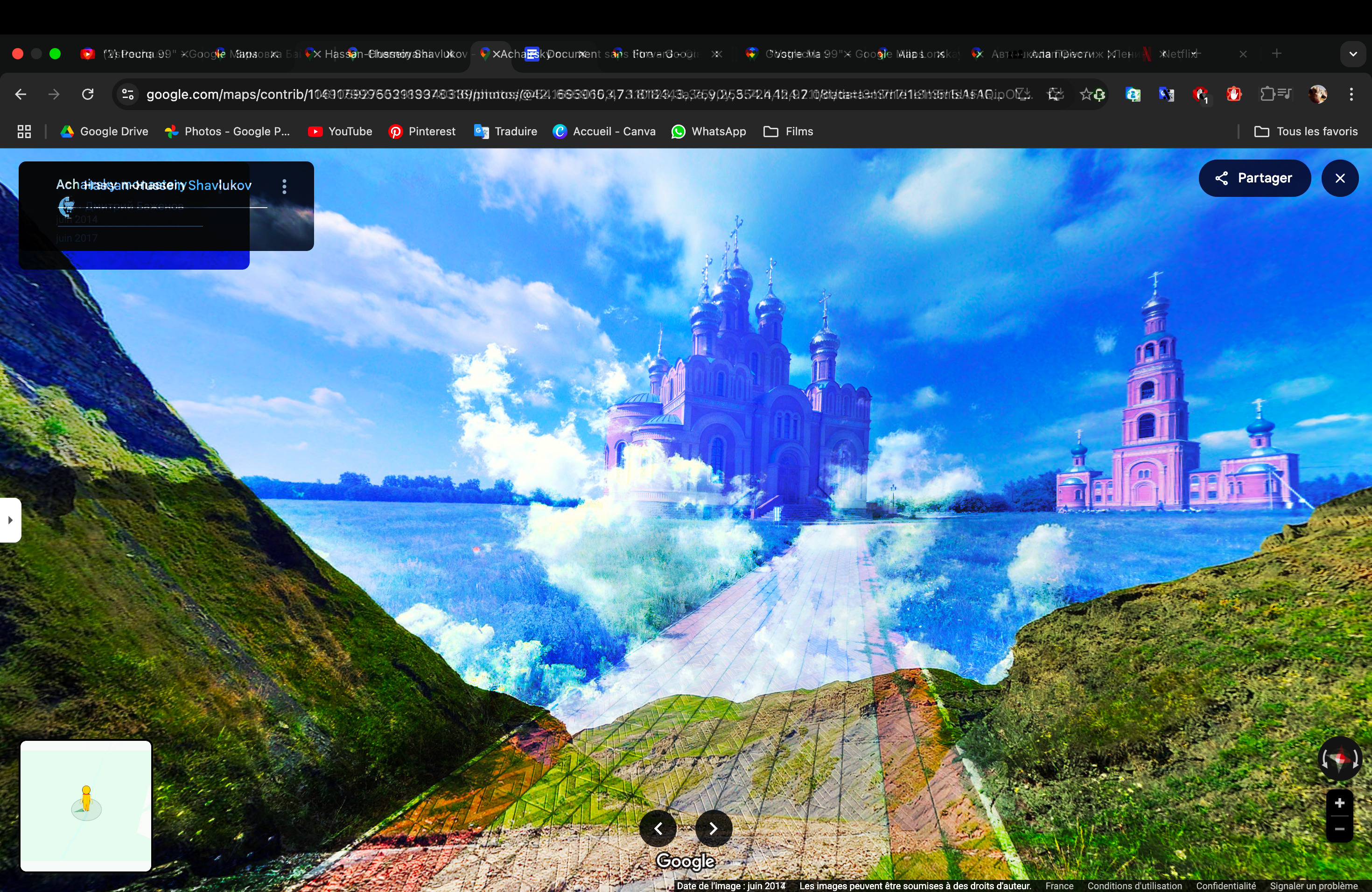The width and height of the screenshot is (1372, 892).
Task: Open the Accueil - Canva bookmark
Action: click(604, 132)
